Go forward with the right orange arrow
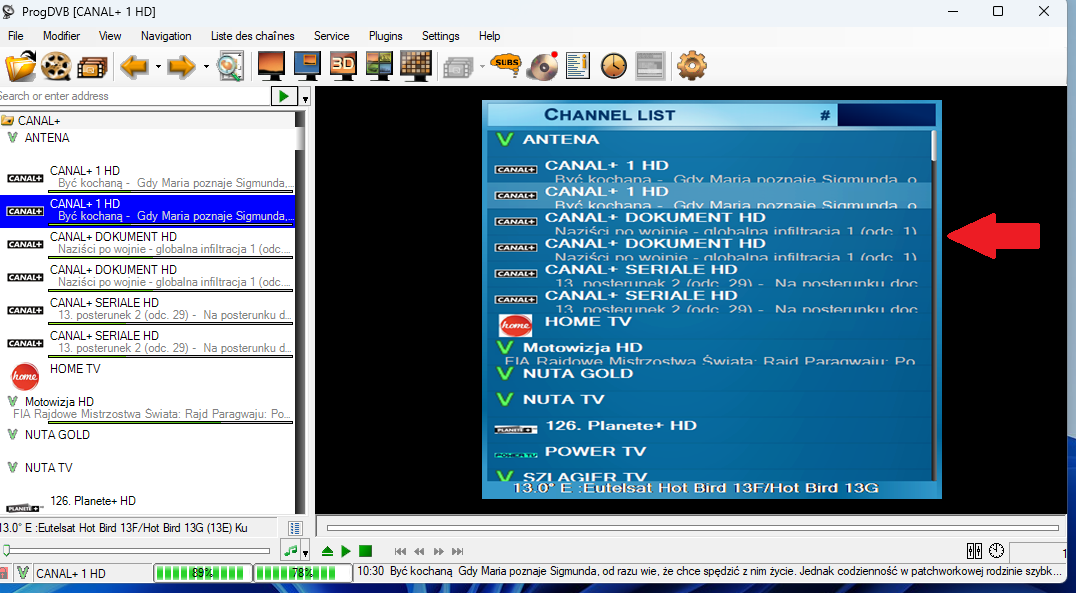This screenshot has width=1076, height=593. coord(182,67)
